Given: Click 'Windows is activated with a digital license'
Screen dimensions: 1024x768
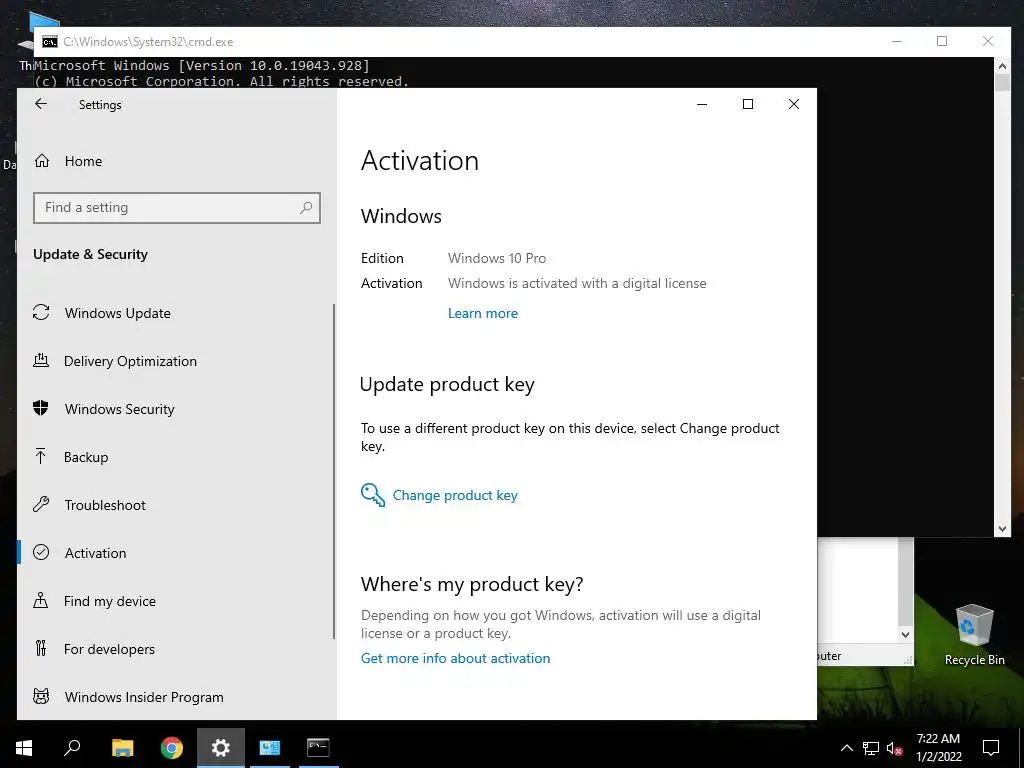Looking at the screenshot, I should click(x=577, y=283).
